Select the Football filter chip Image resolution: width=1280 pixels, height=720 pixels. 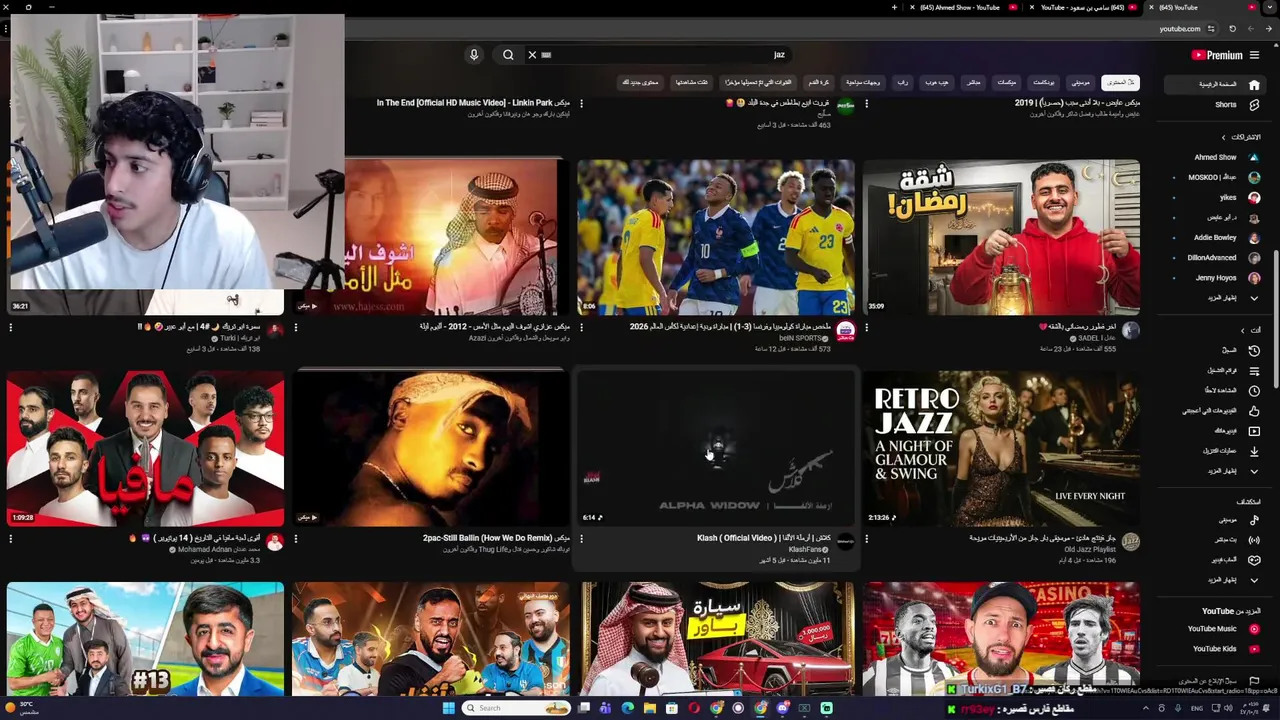click(819, 82)
